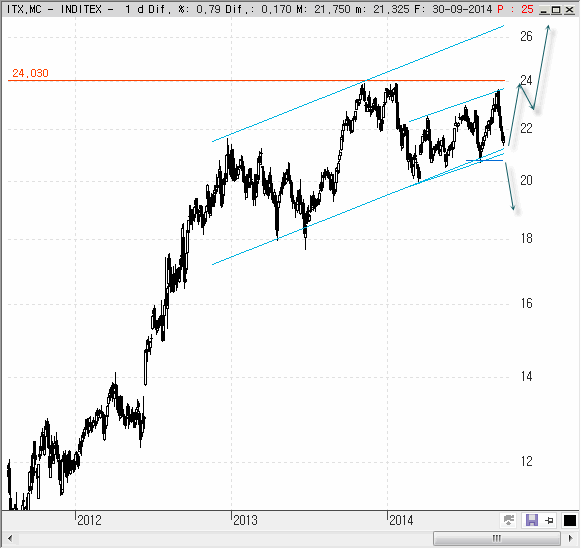Minimize the ITX.MC chart window
Image resolution: width=581 pixels, height=549 pixels.
[x=544, y=10]
